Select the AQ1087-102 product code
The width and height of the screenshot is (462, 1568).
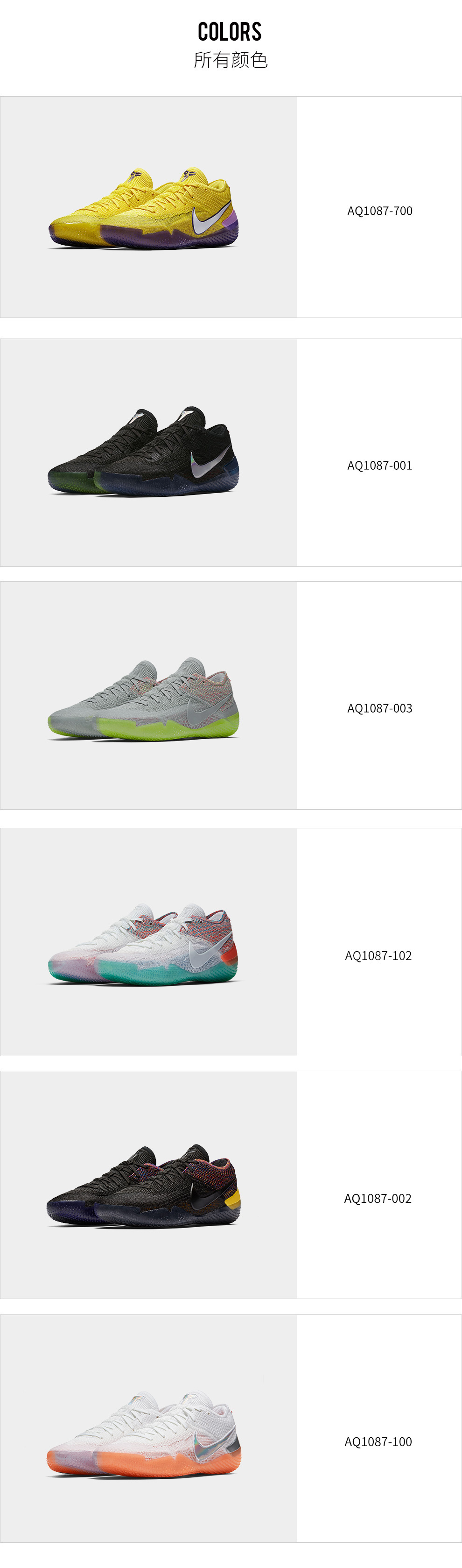(378, 955)
